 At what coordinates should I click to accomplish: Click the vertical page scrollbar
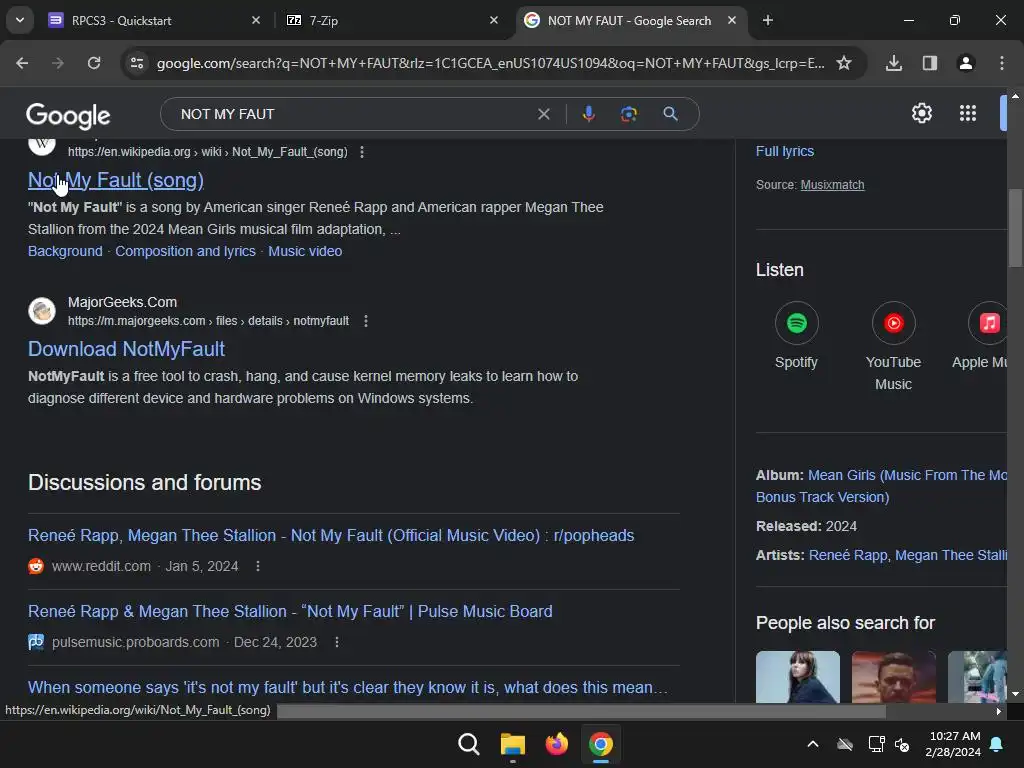(x=1015, y=227)
